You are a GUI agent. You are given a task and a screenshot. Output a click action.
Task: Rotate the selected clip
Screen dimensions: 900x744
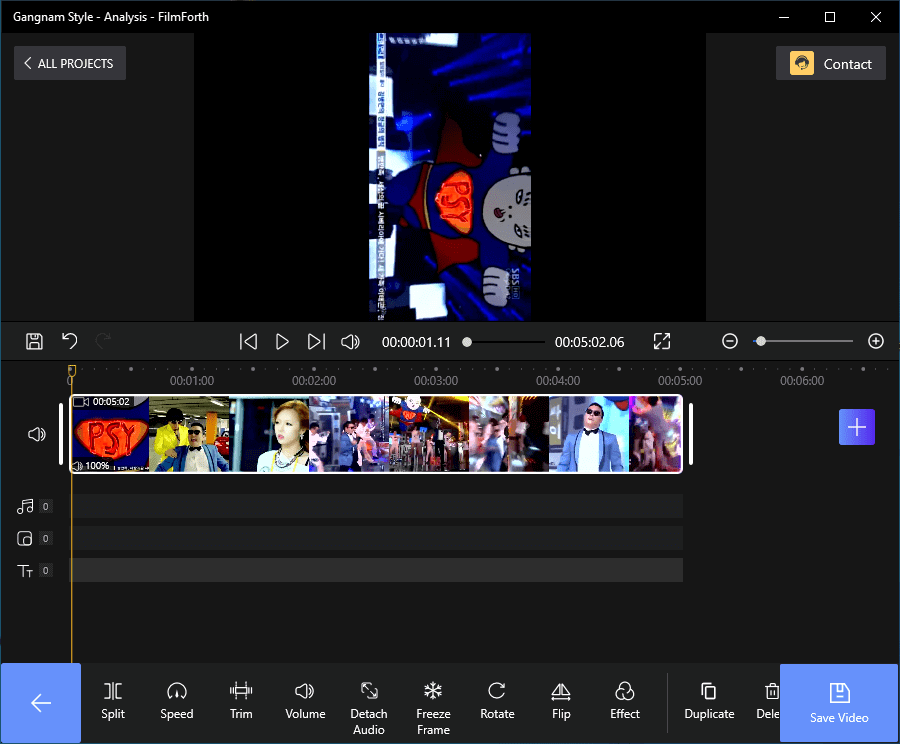[x=497, y=701]
